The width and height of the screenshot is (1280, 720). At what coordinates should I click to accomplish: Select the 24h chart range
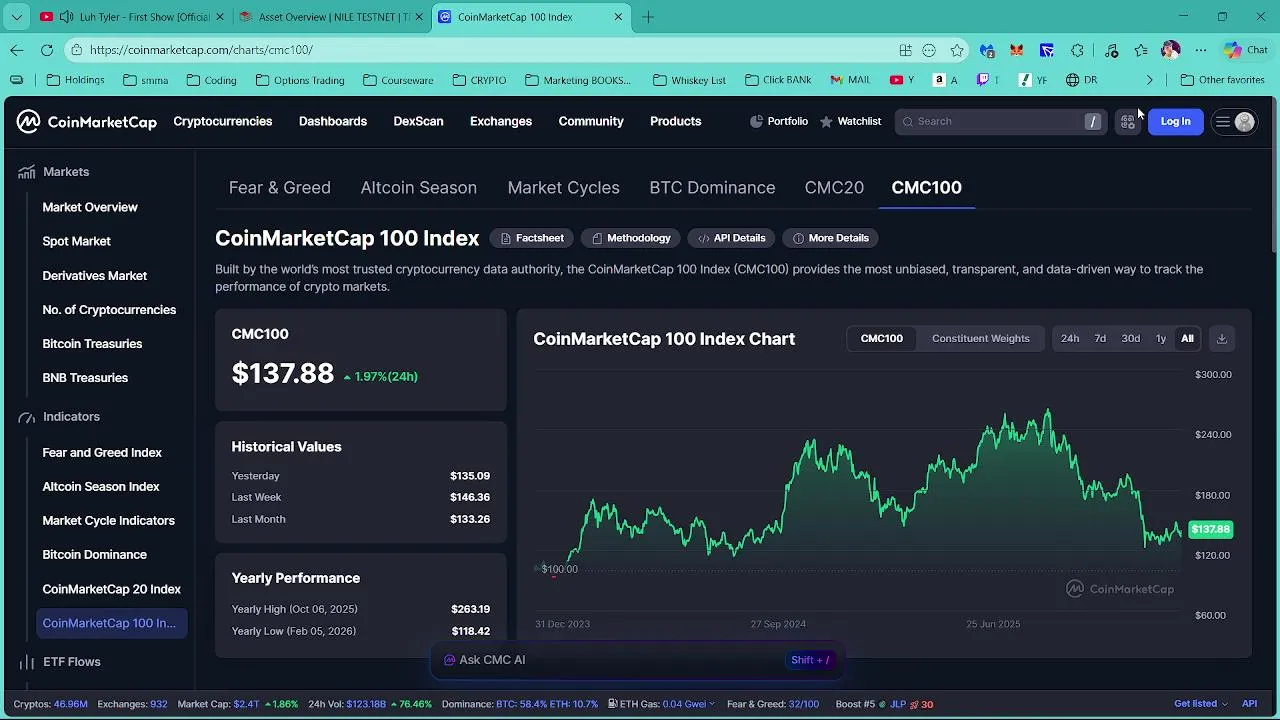pos(1070,338)
